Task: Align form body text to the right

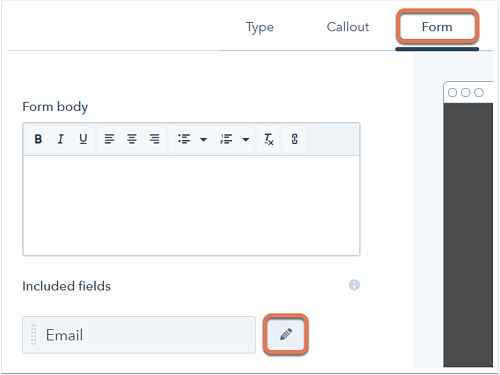Action: coord(154,139)
